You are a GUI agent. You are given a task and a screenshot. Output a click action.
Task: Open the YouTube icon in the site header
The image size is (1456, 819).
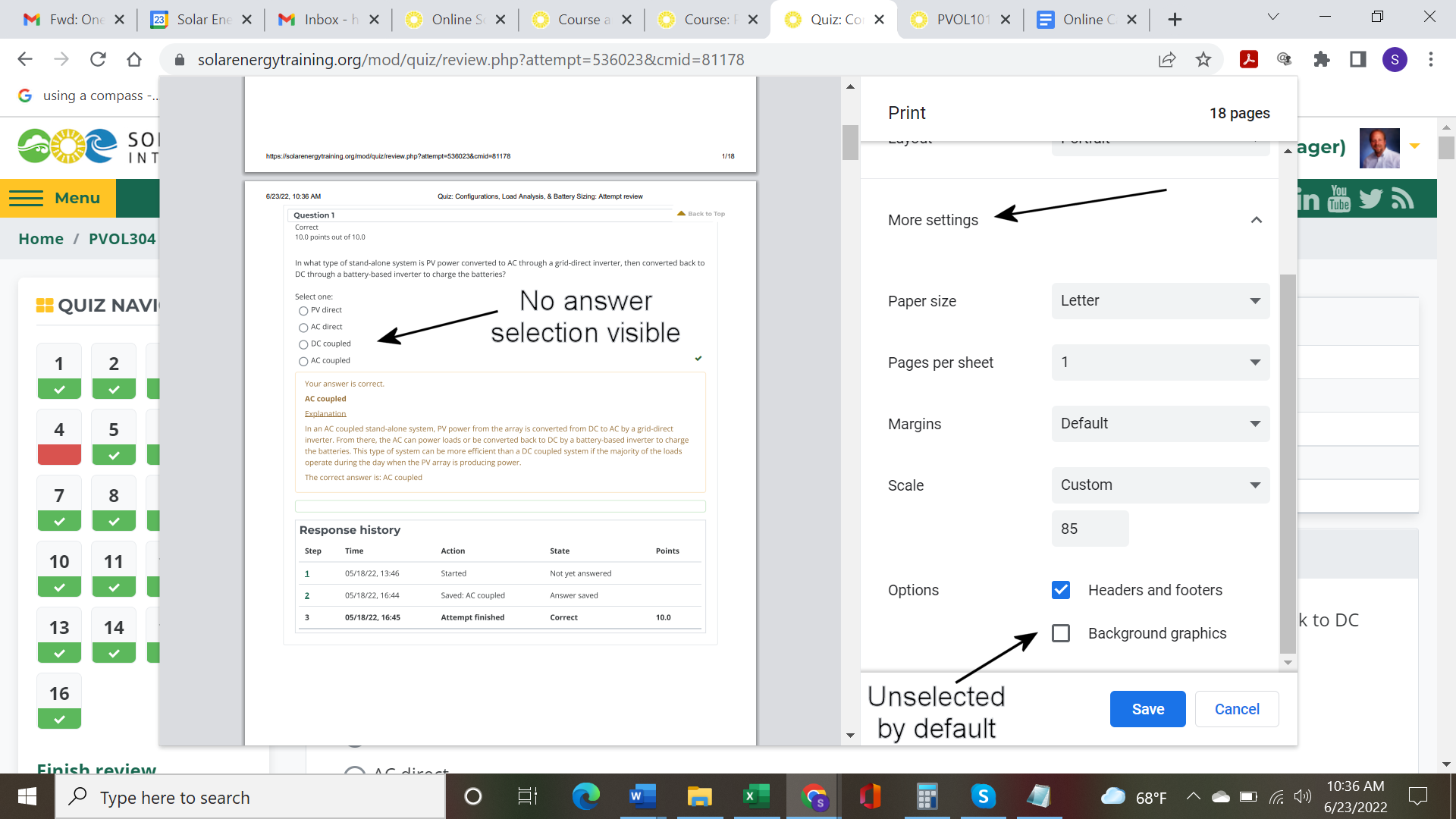pos(1339,199)
